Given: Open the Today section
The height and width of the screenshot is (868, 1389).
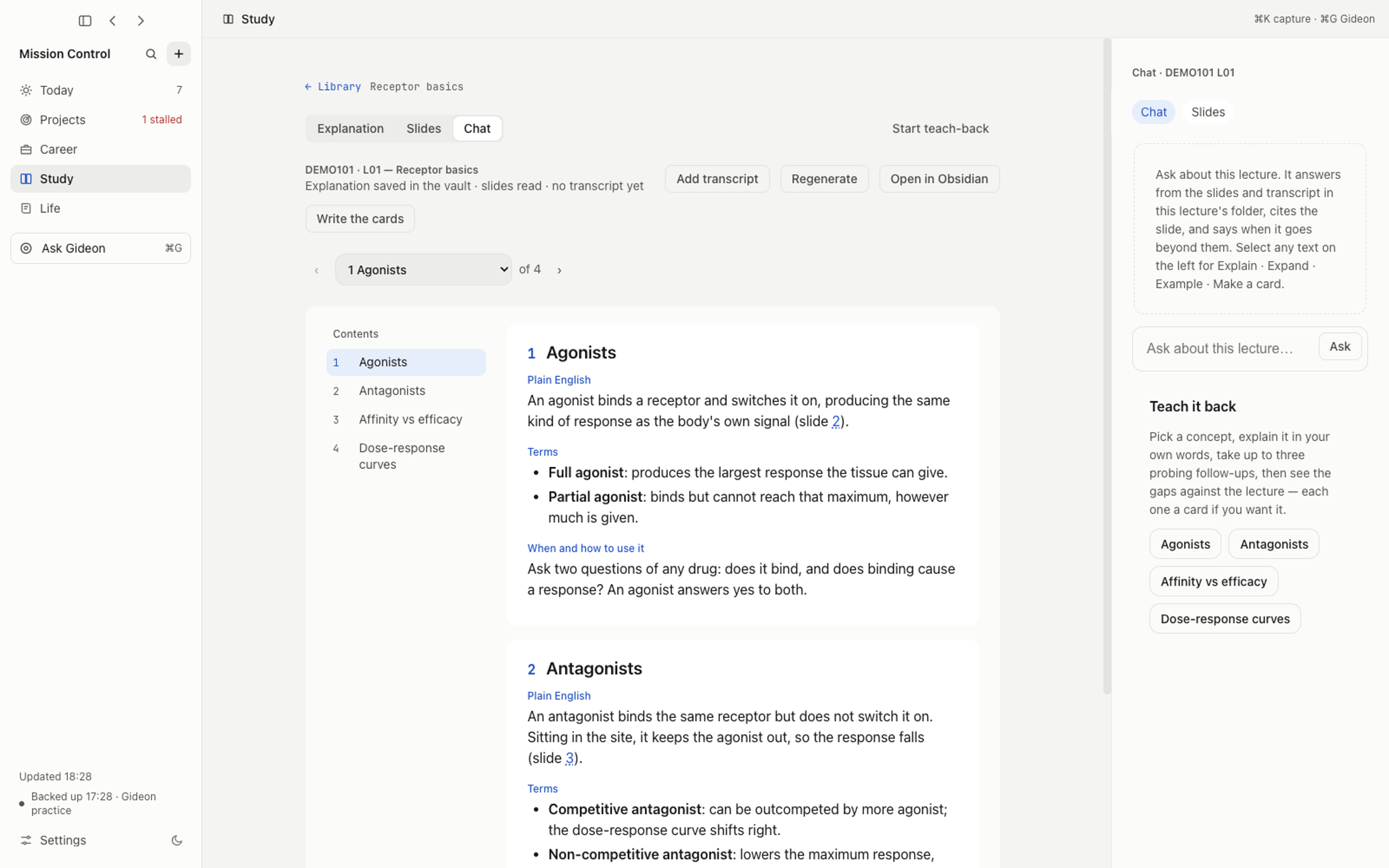Looking at the screenshot, I should pyautogui.click(x=100, y=90).
